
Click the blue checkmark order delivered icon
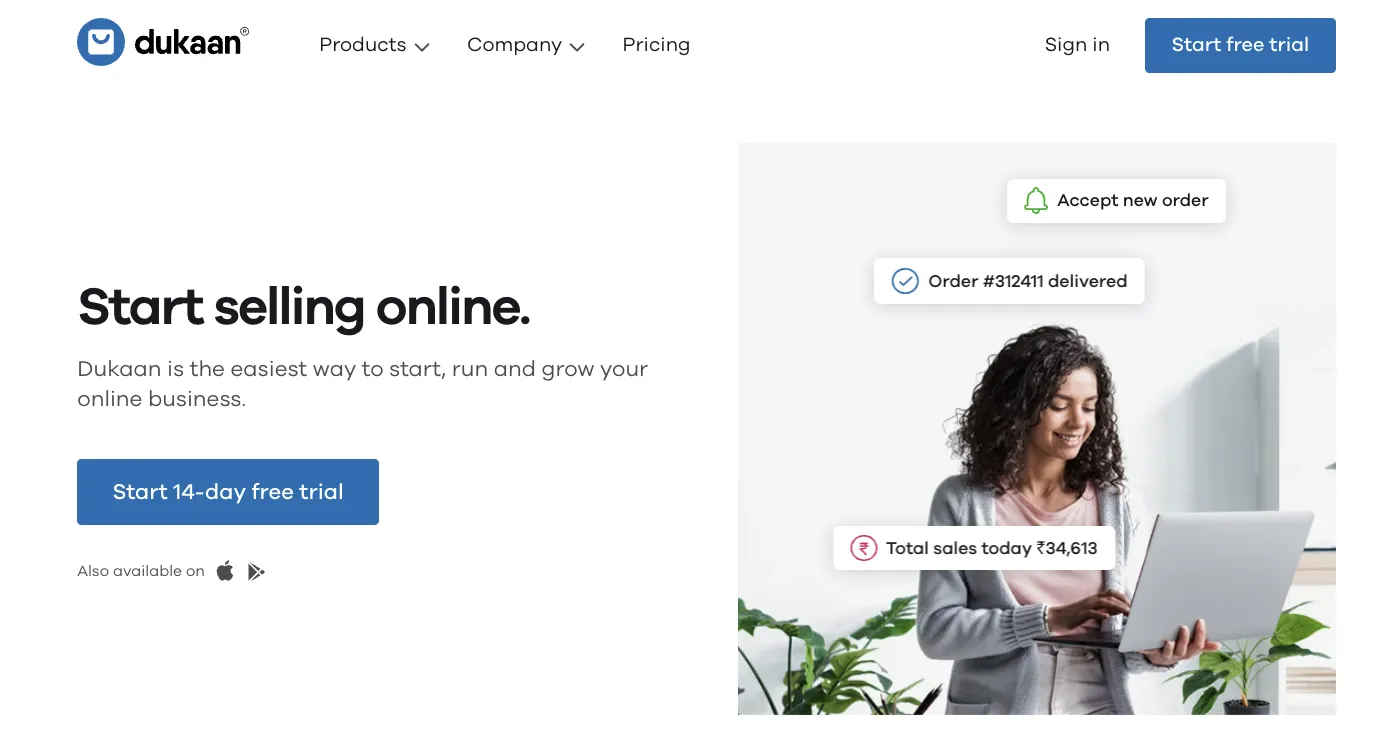coord(905,281)
